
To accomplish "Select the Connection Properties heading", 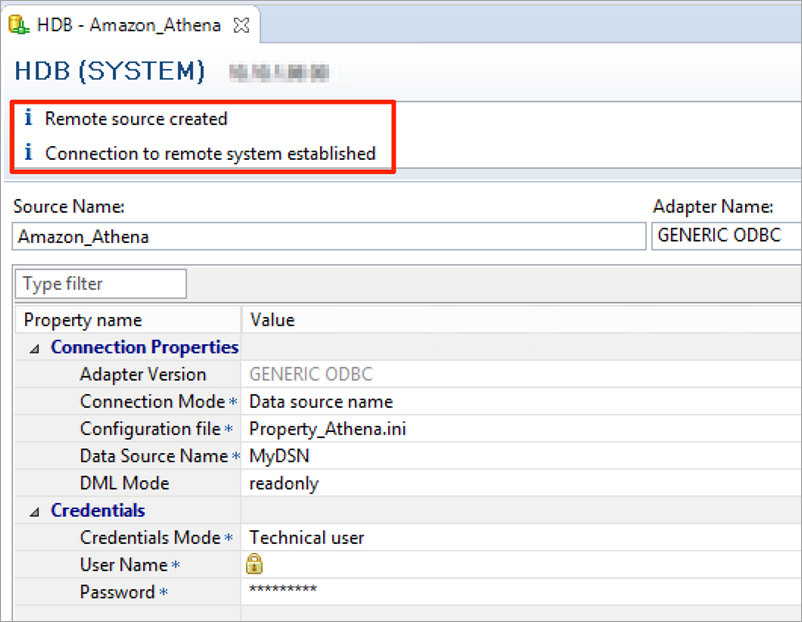I will pos(145,347).
